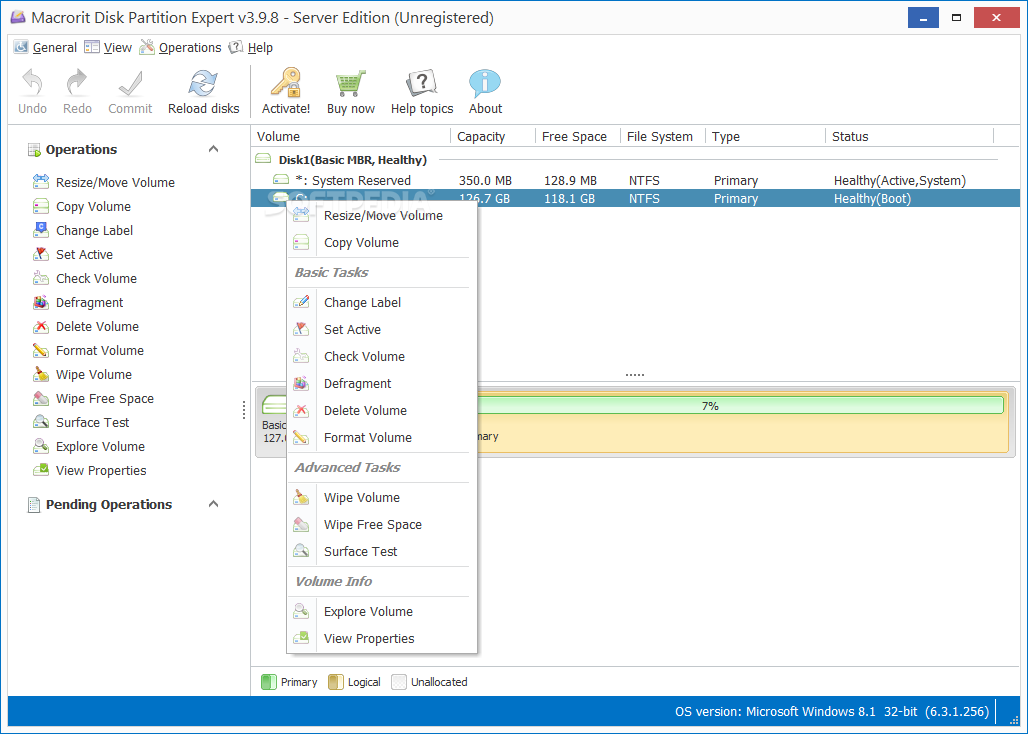Open the View menu
This screenshot has height=734, width=1028.
click(108, 47)
